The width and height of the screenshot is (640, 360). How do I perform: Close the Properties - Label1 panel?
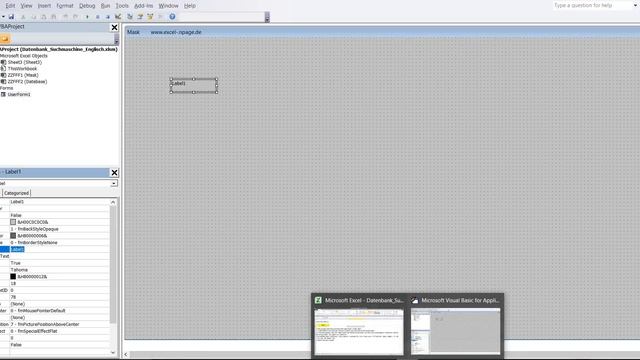(x=114, y=173)
